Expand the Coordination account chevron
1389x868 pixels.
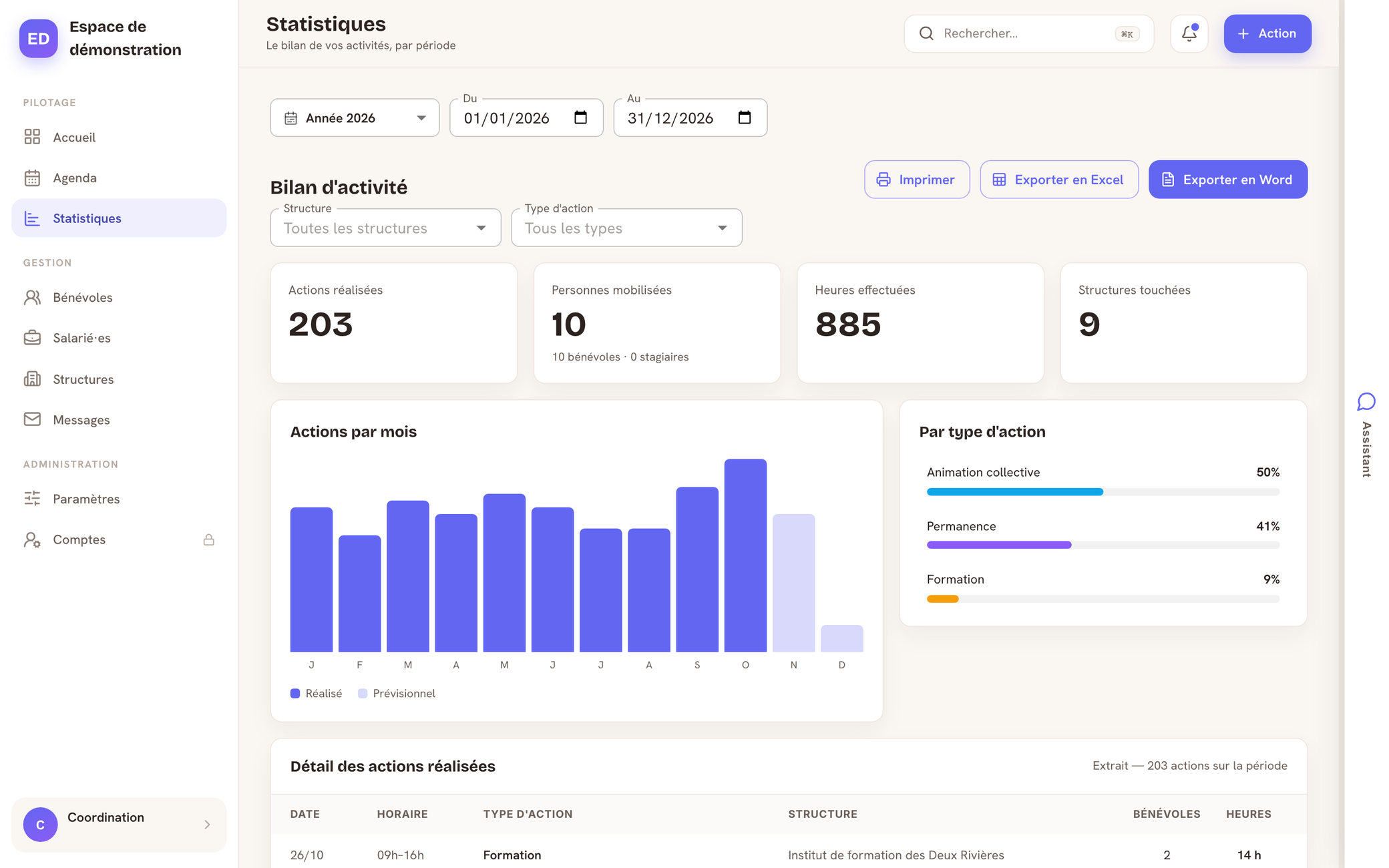click(207, 825)
